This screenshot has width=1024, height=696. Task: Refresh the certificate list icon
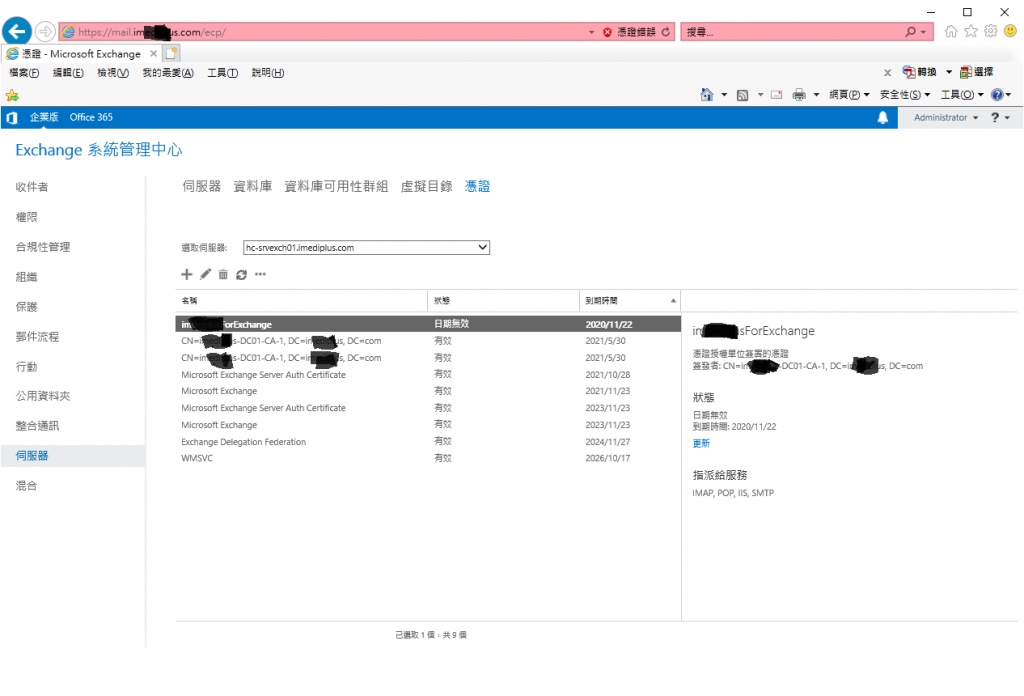tap(242, 274)
